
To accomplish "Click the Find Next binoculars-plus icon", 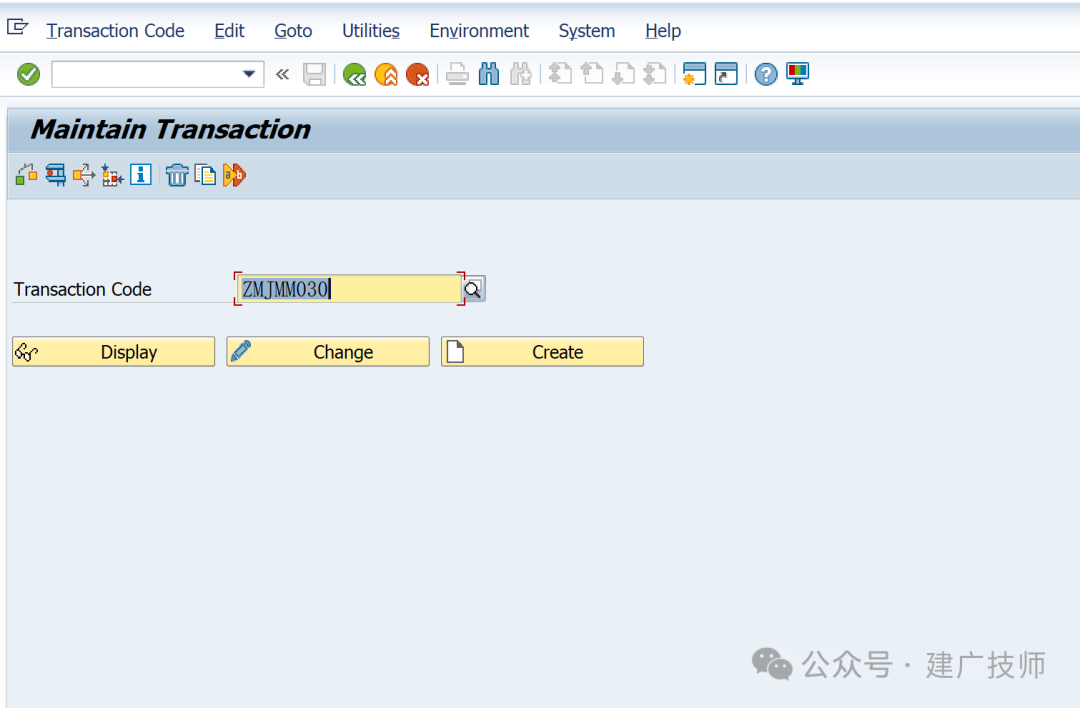I will point(521,74).
